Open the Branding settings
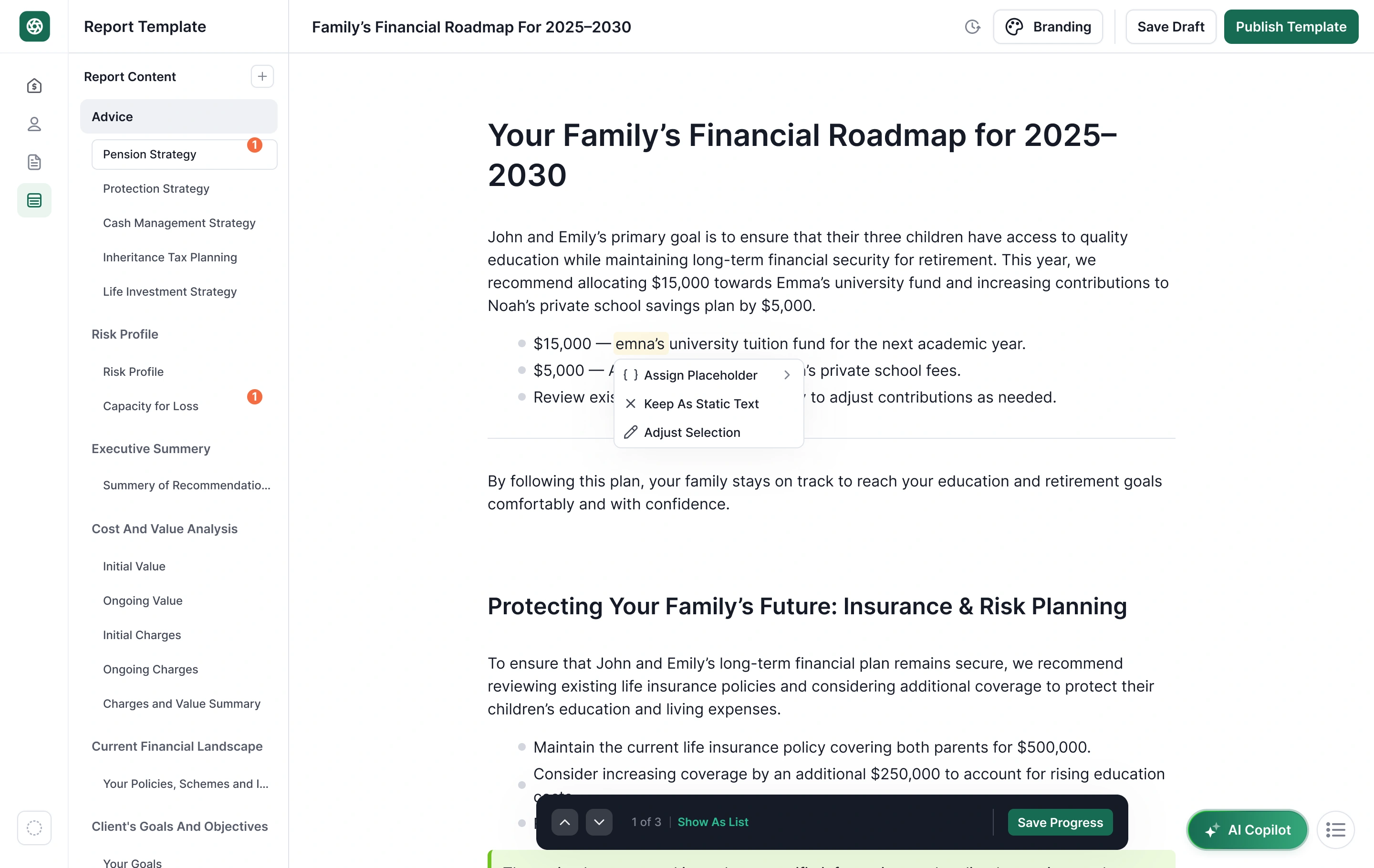The height and width of the screenshot is (868, 1374). (1048, 27)
